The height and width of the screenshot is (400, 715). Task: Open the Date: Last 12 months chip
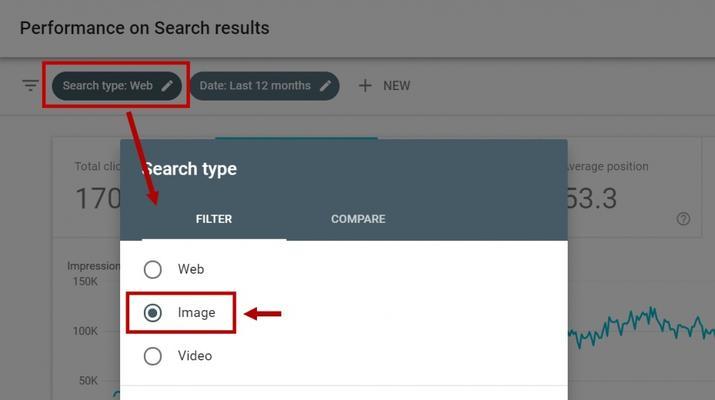point(264,86)
